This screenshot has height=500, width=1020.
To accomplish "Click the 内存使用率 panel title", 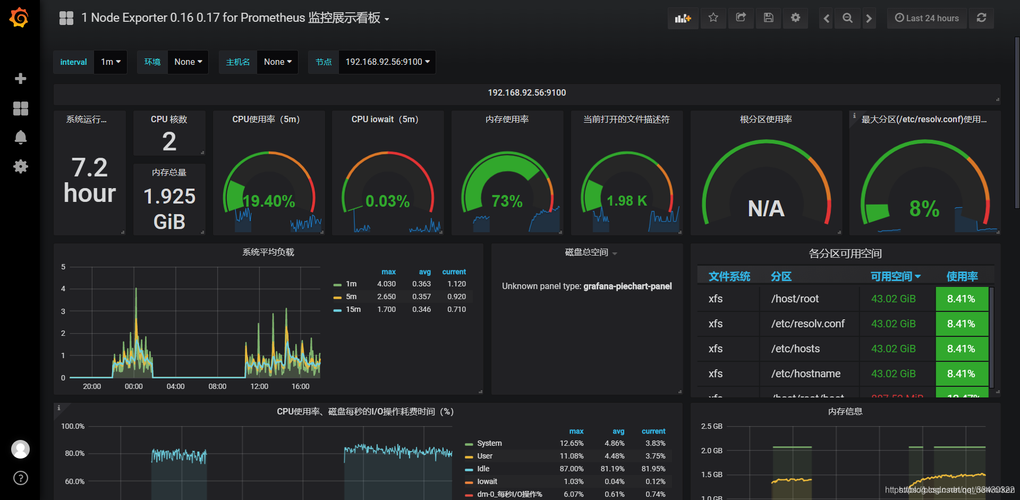I will (x=507, y=120).
